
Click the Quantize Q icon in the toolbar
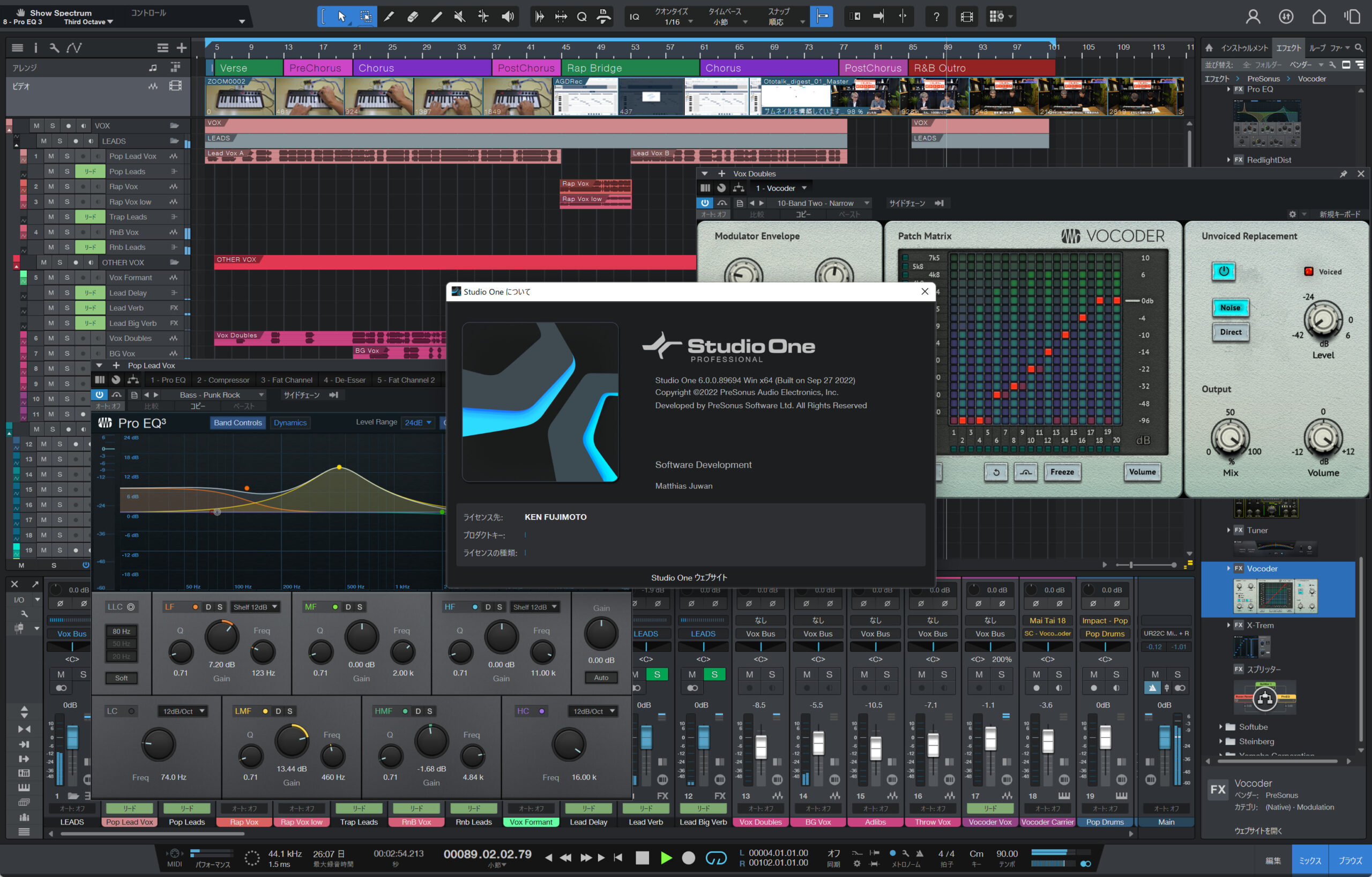point(581,17)
